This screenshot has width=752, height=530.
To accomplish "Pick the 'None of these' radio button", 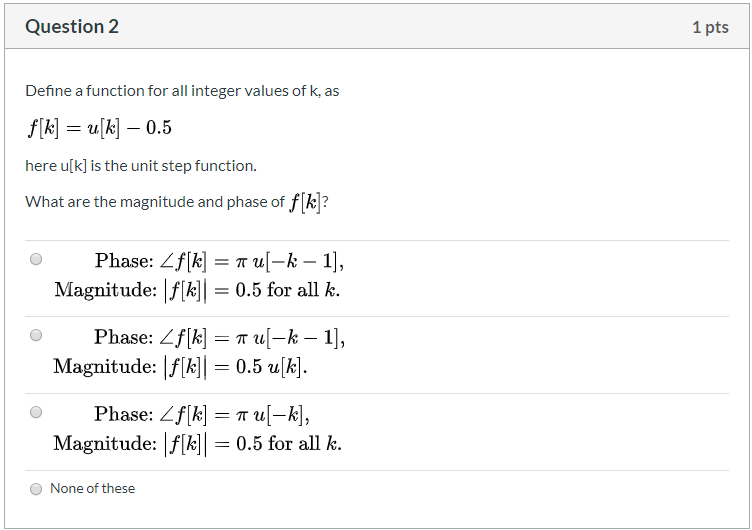I will [36, 489].
